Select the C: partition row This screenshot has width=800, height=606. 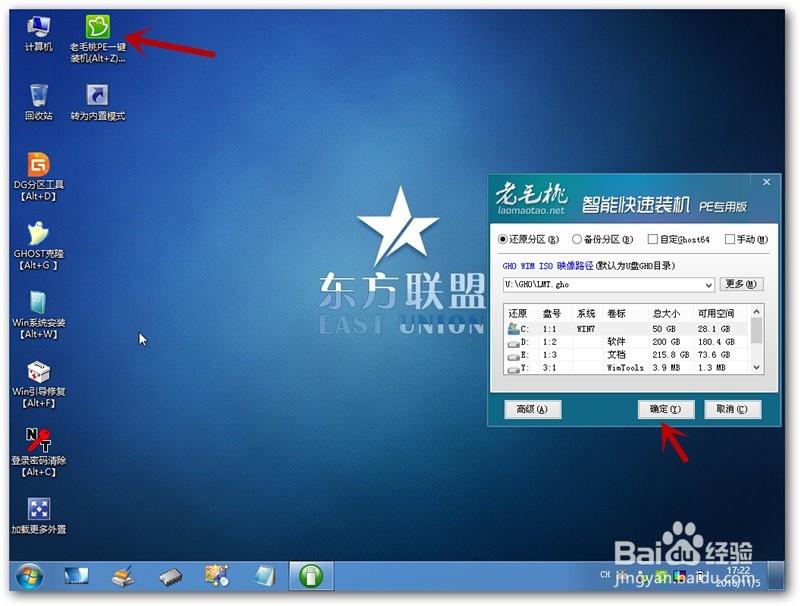click(627, 329)
